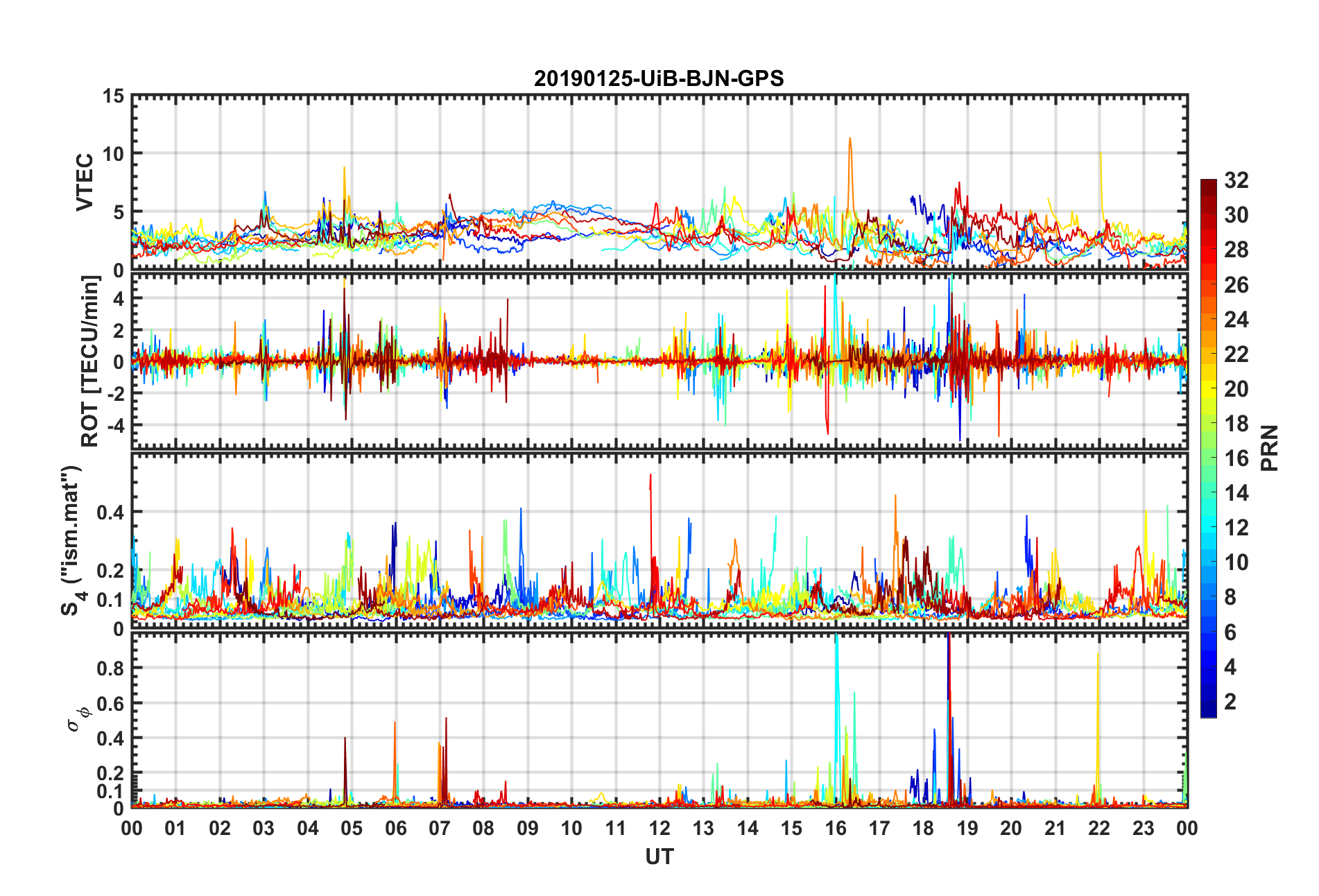This screenshot has width=1319, height=896.
Task: Select colorbar tick label 24
Action: pyautogui.click(x=1236, y=319)
